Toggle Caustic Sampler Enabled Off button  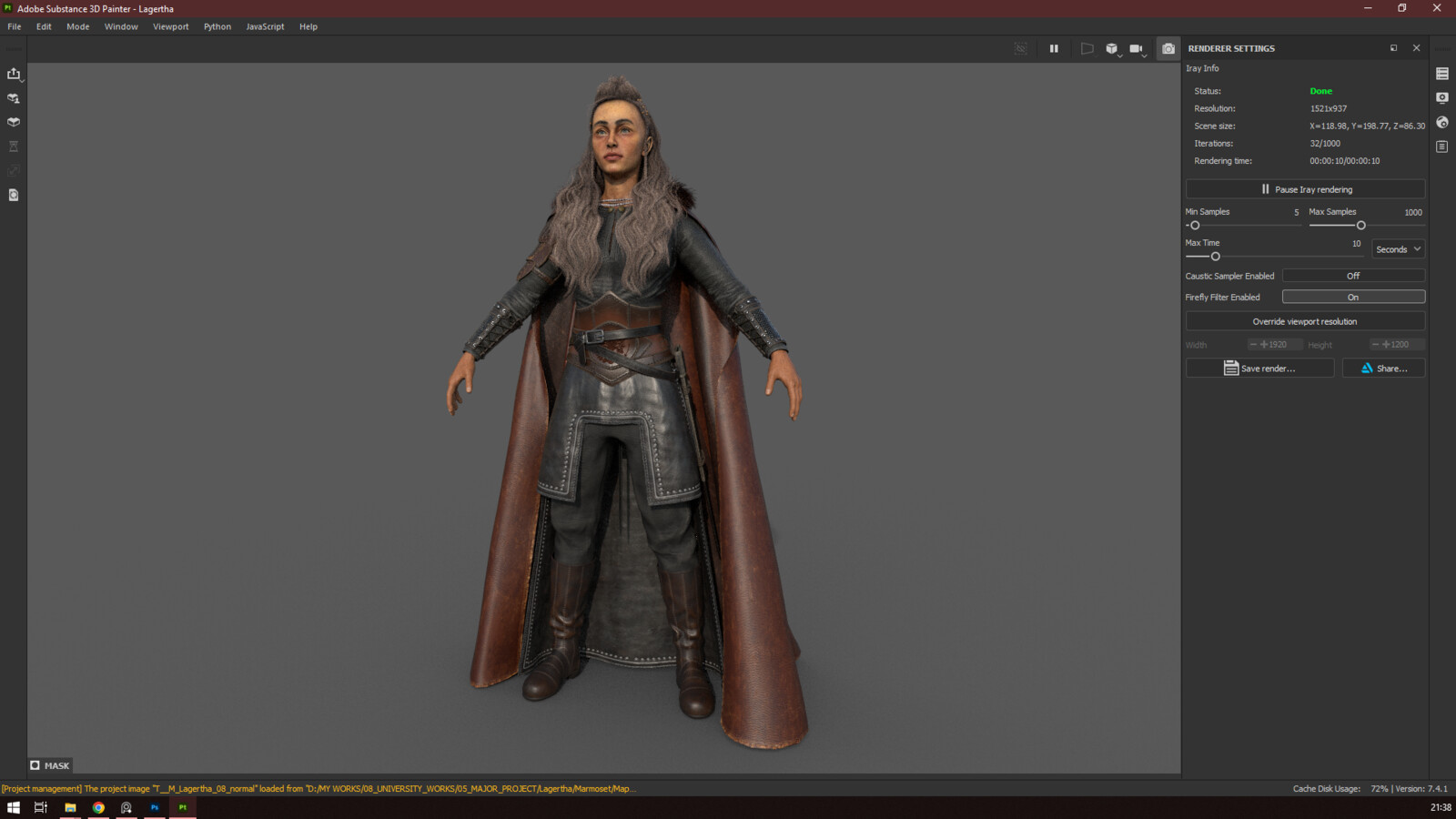point(1353,276)
